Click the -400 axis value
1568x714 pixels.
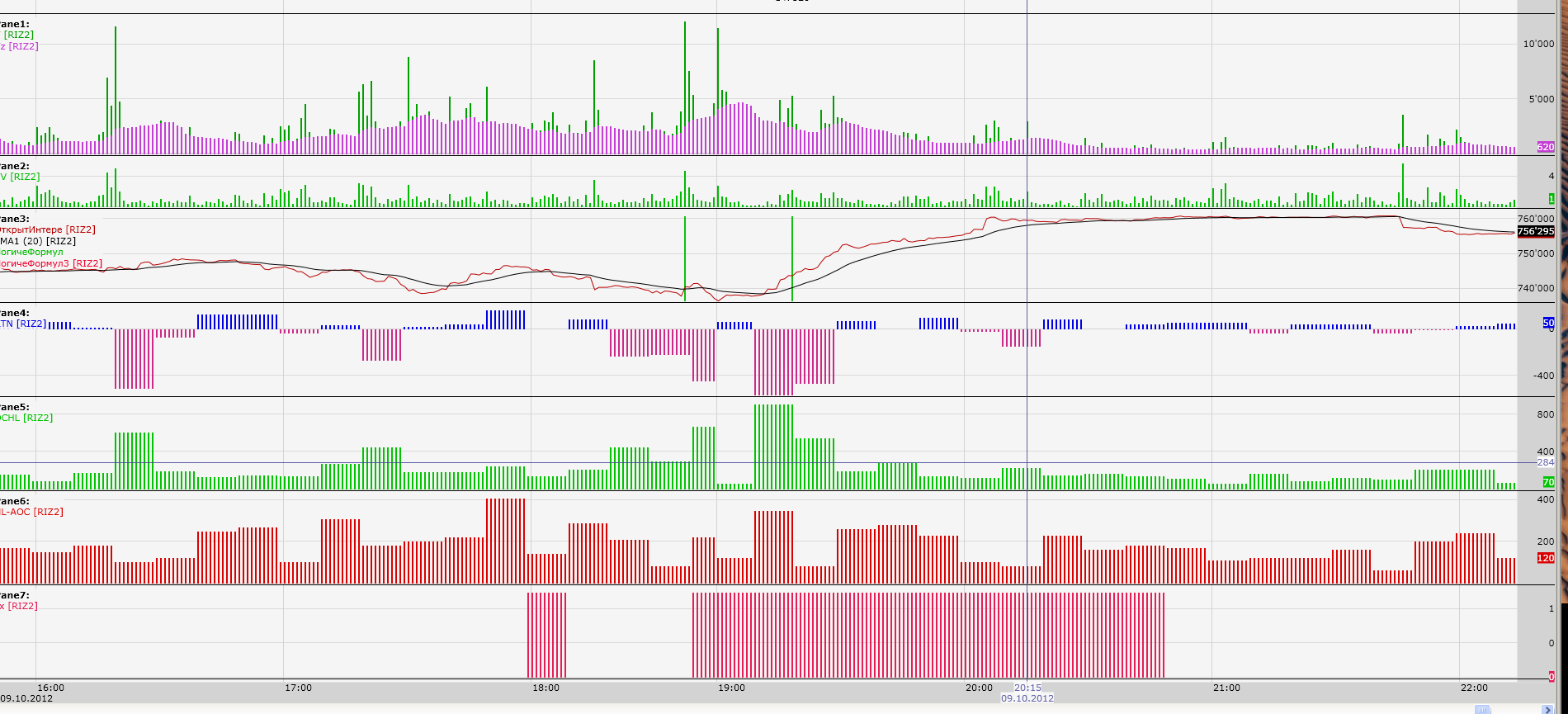tap(1543, 376)
